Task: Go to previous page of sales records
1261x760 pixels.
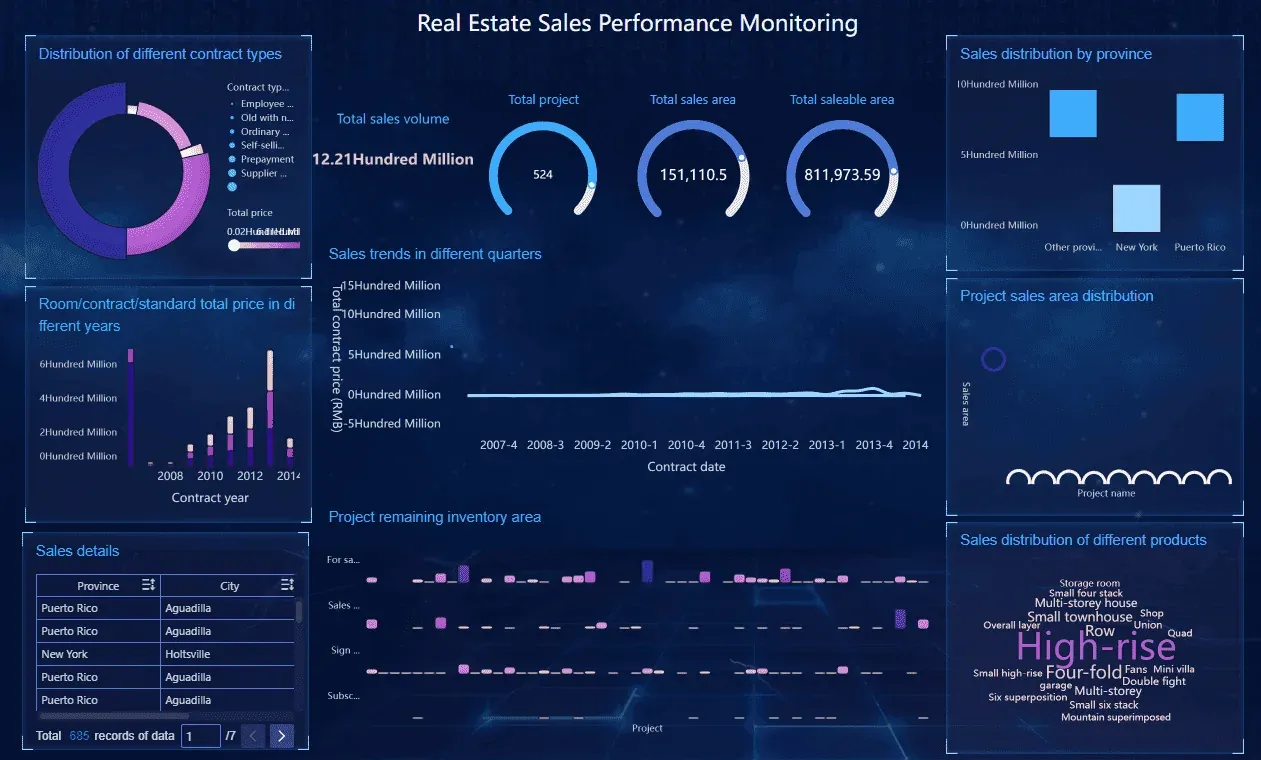Action: pos(253,736)
